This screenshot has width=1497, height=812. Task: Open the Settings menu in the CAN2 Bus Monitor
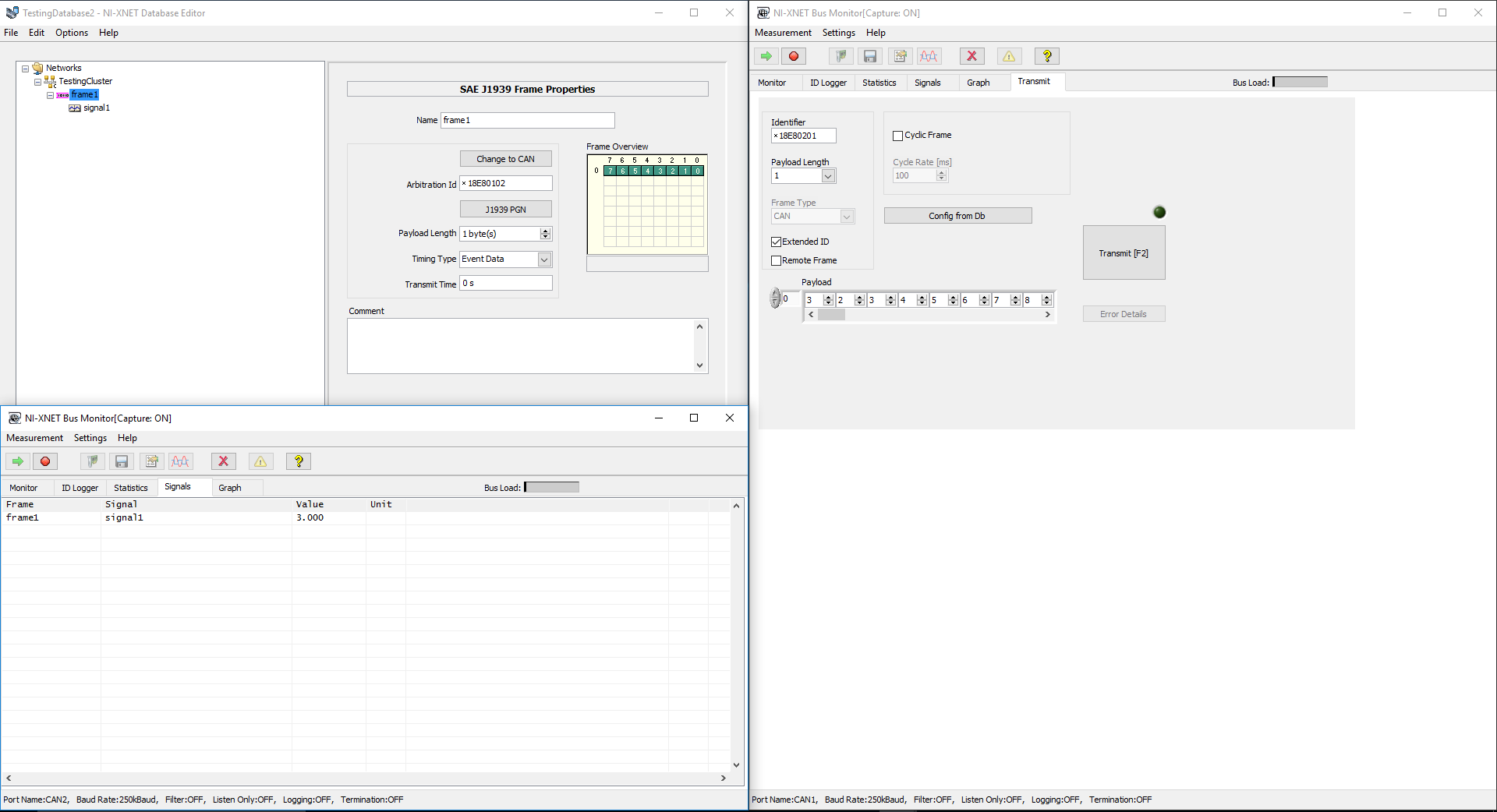[90, 438]
